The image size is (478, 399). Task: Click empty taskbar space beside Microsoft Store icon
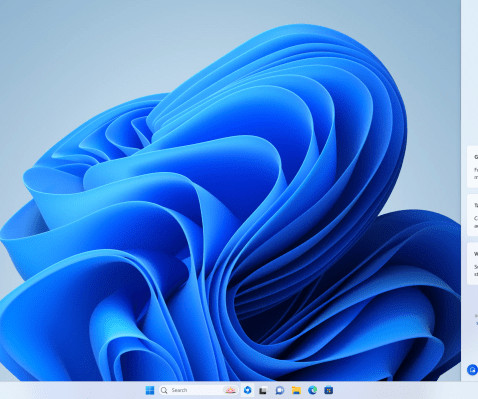[400, 390]
